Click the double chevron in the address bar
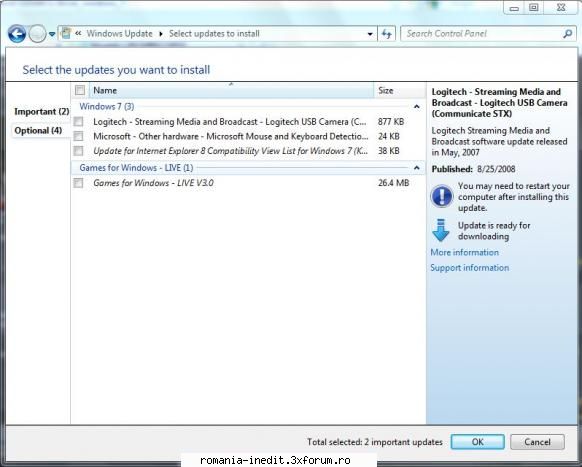The height and width of the screenshot is (467, 582). pyautogui.click(x=78, y=33)
